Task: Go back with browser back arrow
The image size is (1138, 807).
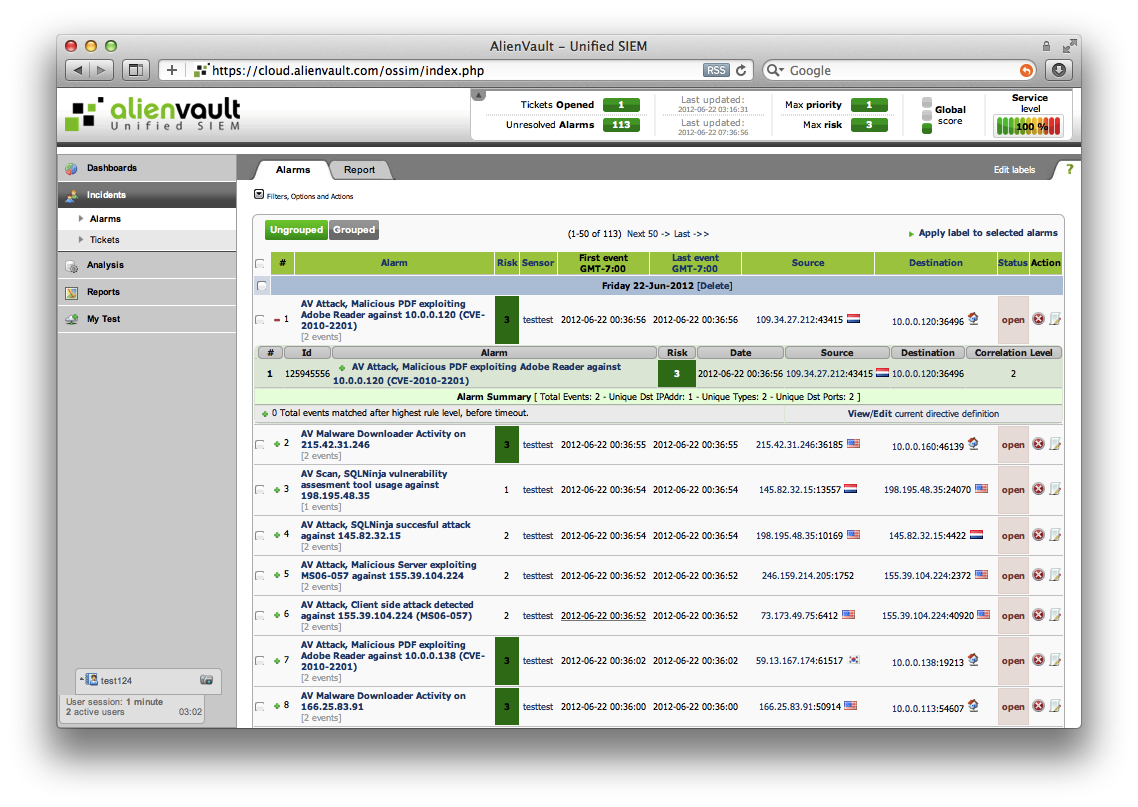Action: point(78,70)
